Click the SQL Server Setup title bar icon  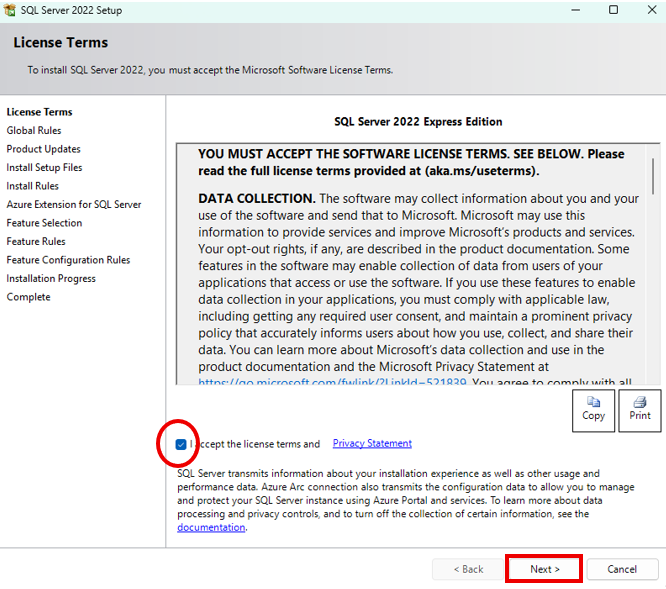pos(9,10)
